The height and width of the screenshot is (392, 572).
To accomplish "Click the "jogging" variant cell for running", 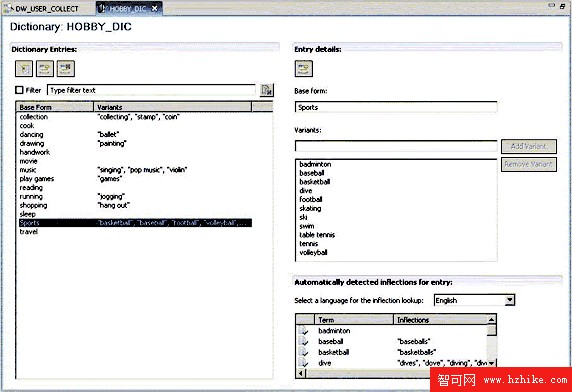I will (x=111, y=196).
